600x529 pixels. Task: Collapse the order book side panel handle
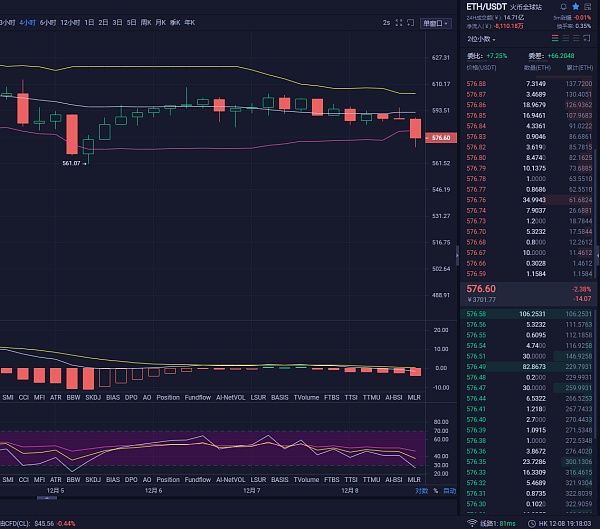457,256
